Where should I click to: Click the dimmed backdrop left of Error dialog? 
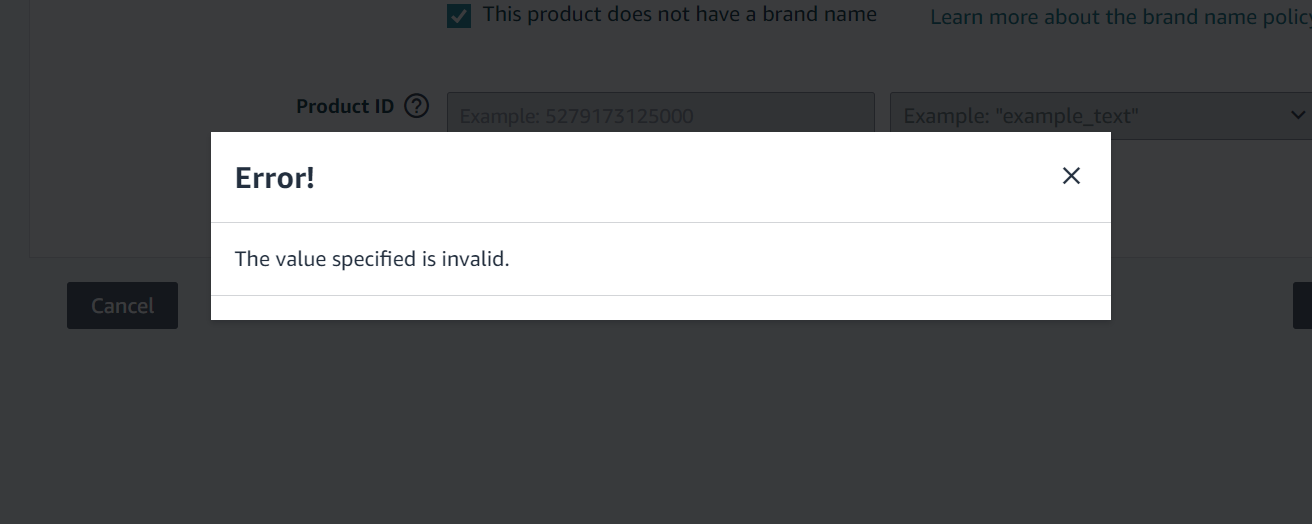click(105, 200)
